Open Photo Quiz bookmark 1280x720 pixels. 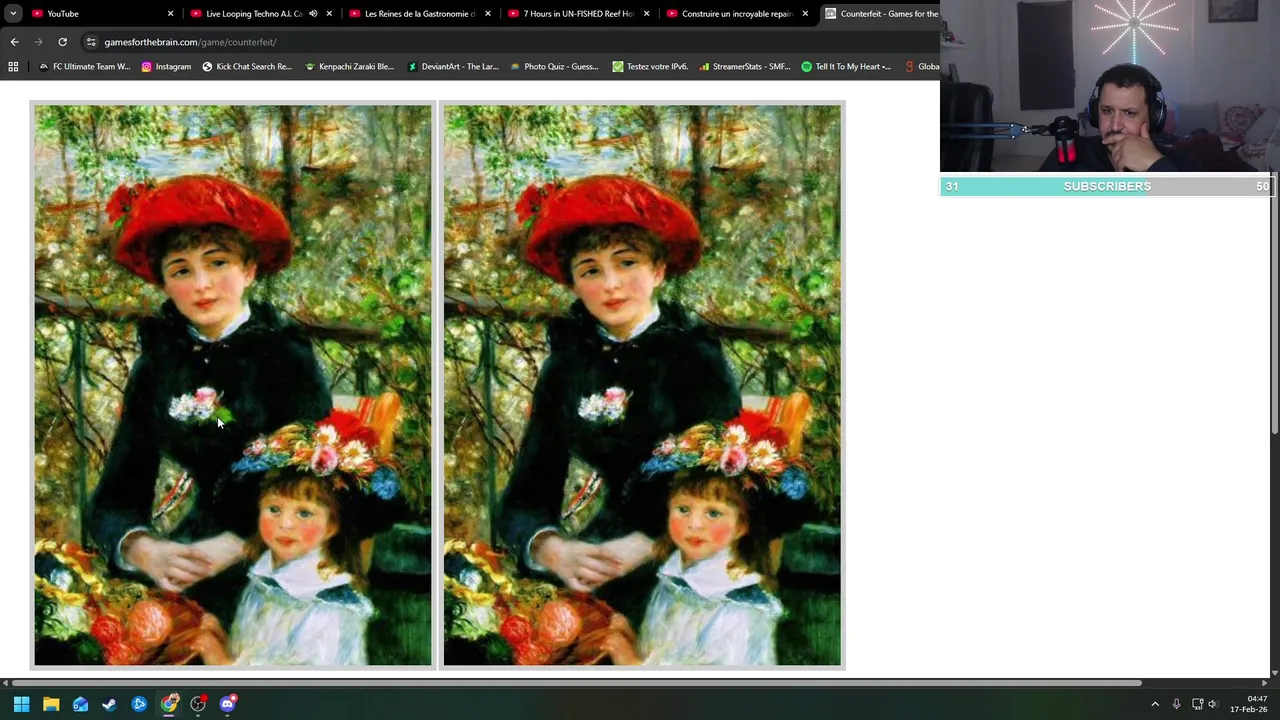(554, 67)
